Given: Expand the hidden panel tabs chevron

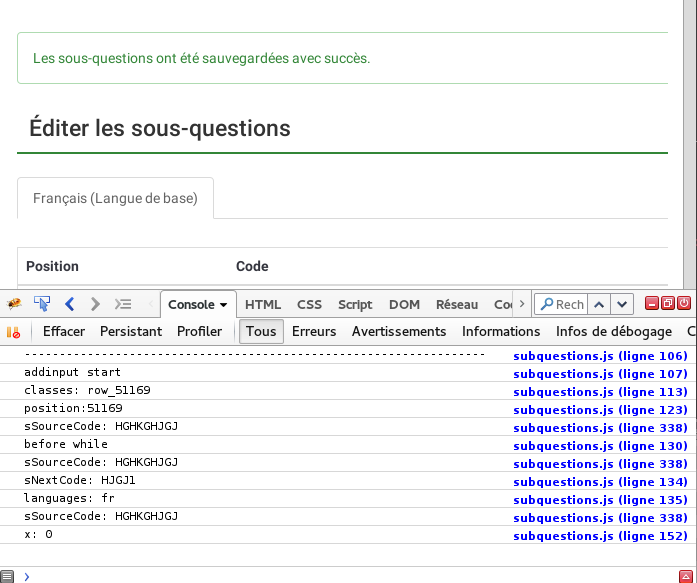Looking at the screenshot, I should [x=522, y=304].
